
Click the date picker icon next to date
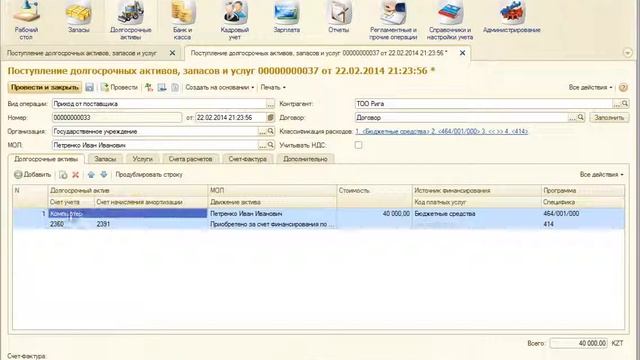tap(270, 118)
